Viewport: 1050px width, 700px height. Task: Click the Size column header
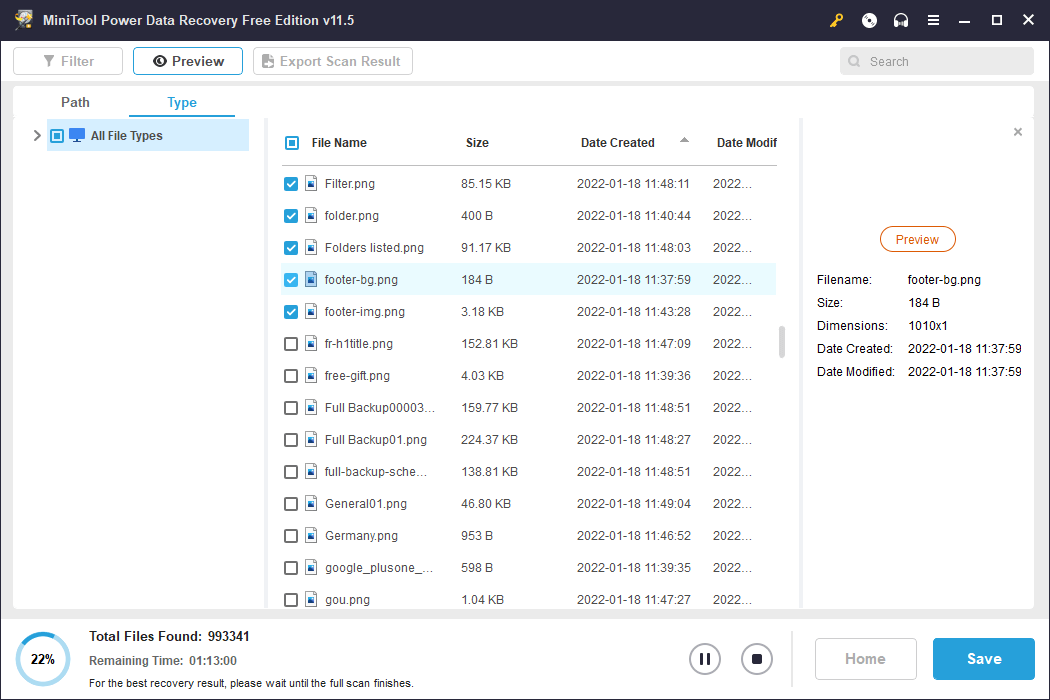click(477, 143)
